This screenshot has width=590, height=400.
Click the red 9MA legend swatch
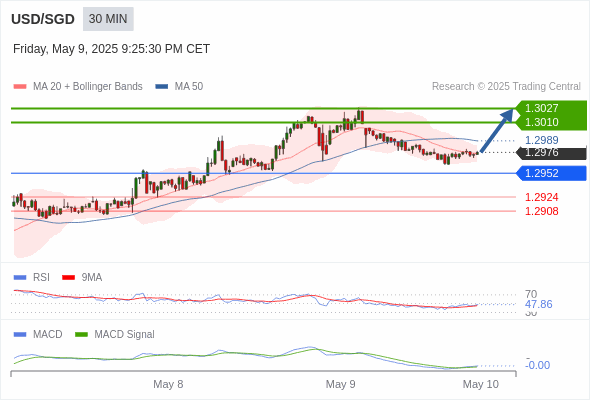pyautogui.click(x=68, y=278)
